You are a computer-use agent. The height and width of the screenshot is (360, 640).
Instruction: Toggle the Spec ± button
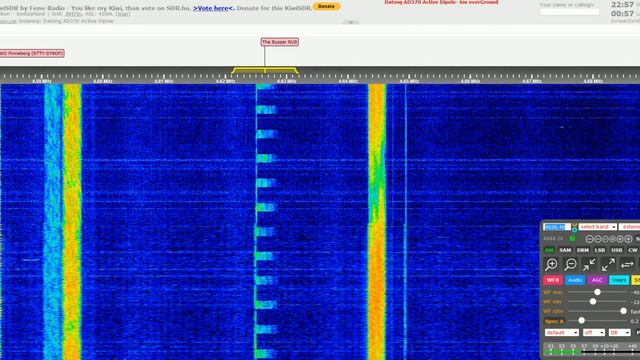pyautogui.click(x=554, y=321)
